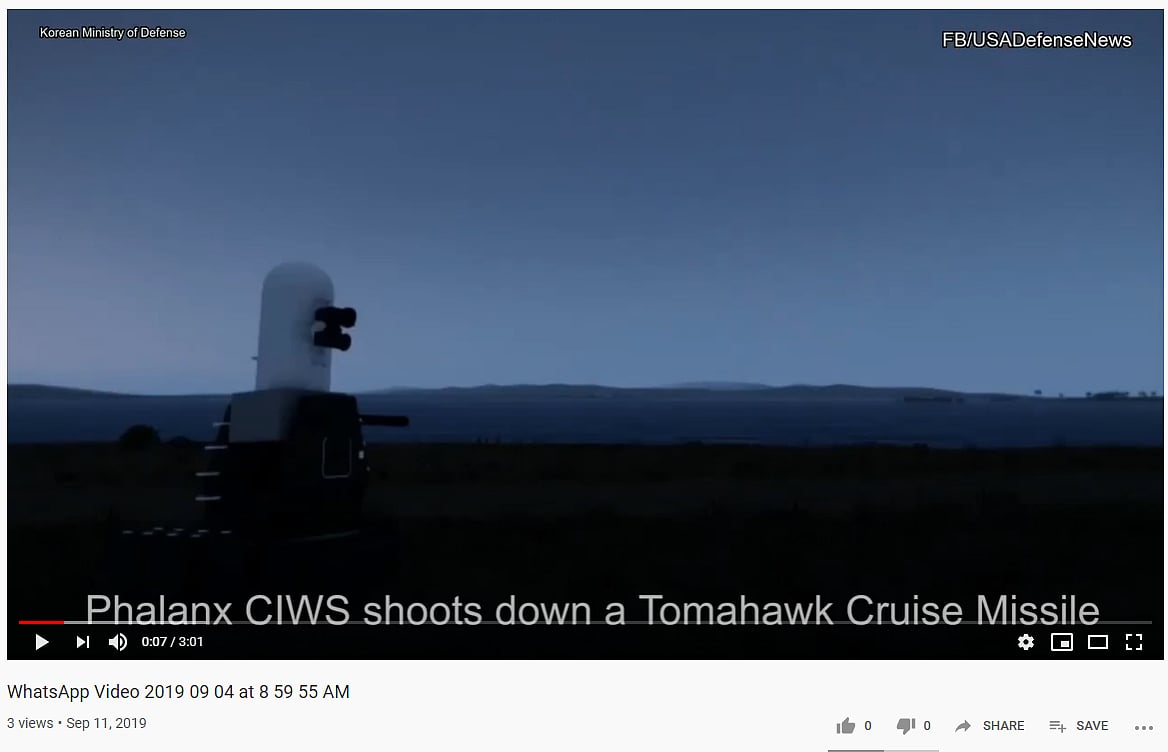Skip to the next video
The width and height of the screenshot is (1168, 752).
tap(83, 642)
